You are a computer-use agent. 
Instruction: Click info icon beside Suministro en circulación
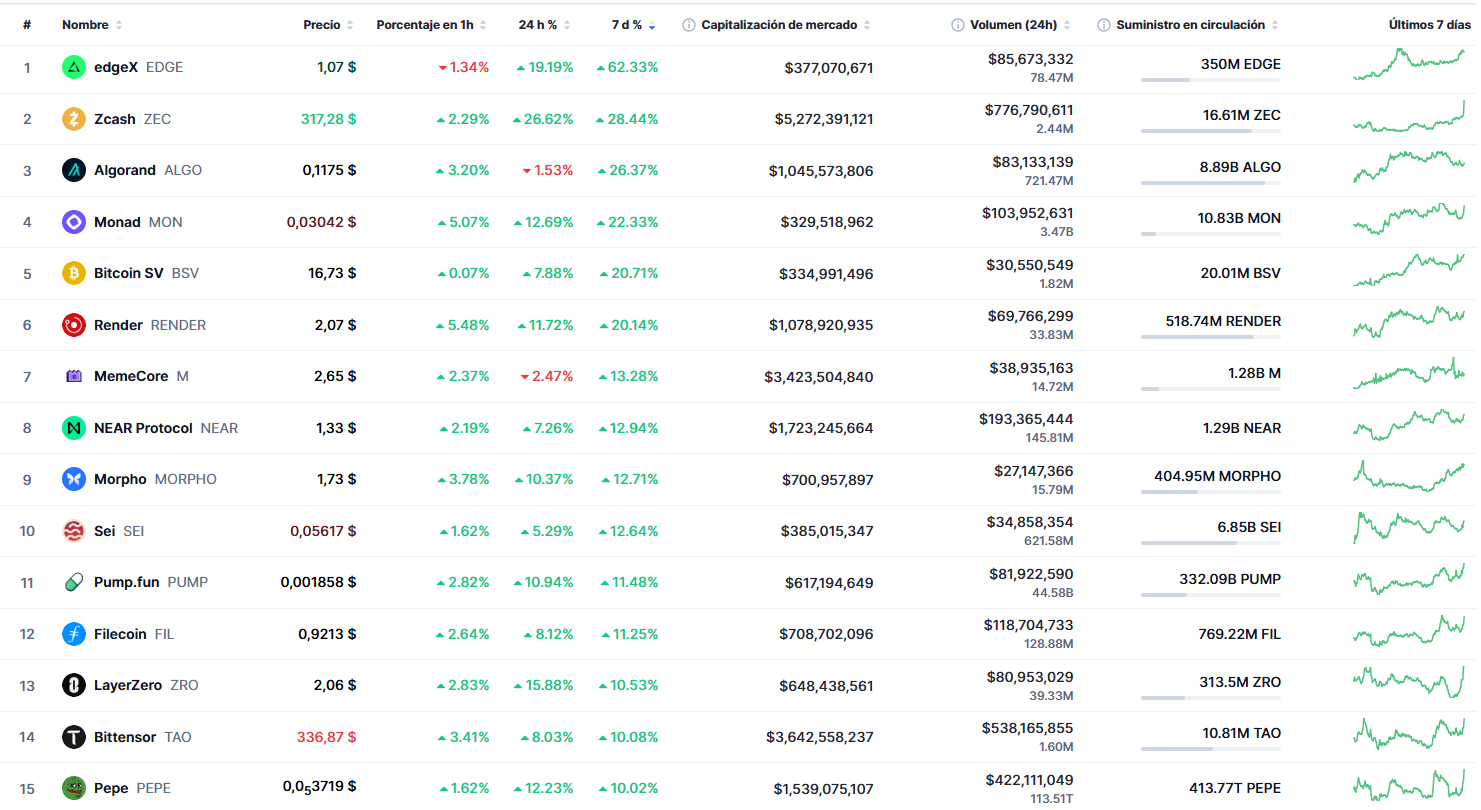[x=1104, y=25]
